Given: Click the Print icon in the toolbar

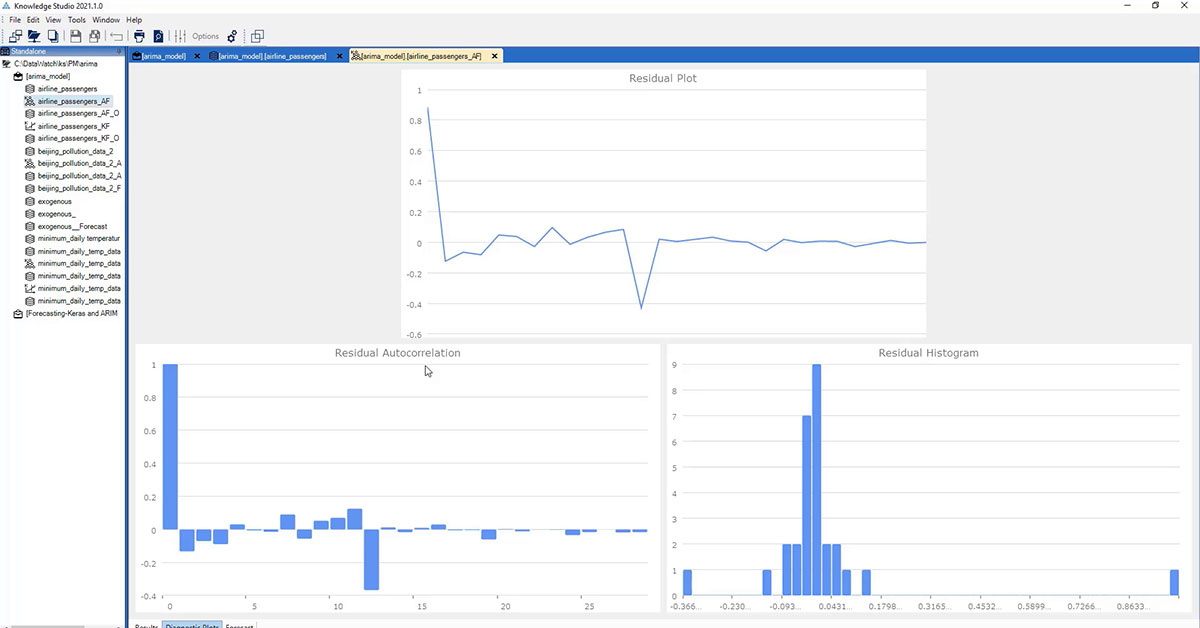Looking at the screenshot, I should tap(140, 36).
